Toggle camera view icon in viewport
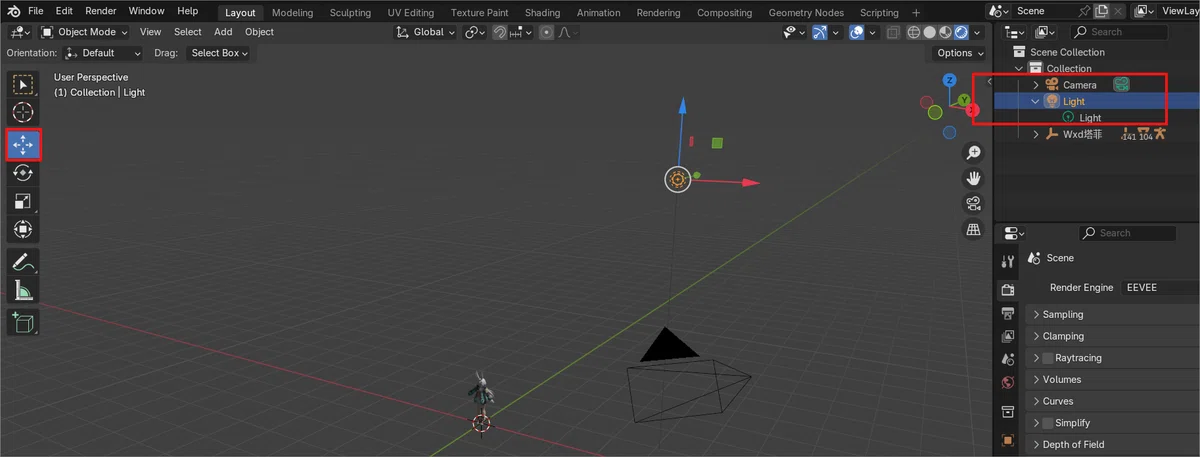This screenshot has width=1200, height=457. (x=973, y=204)
